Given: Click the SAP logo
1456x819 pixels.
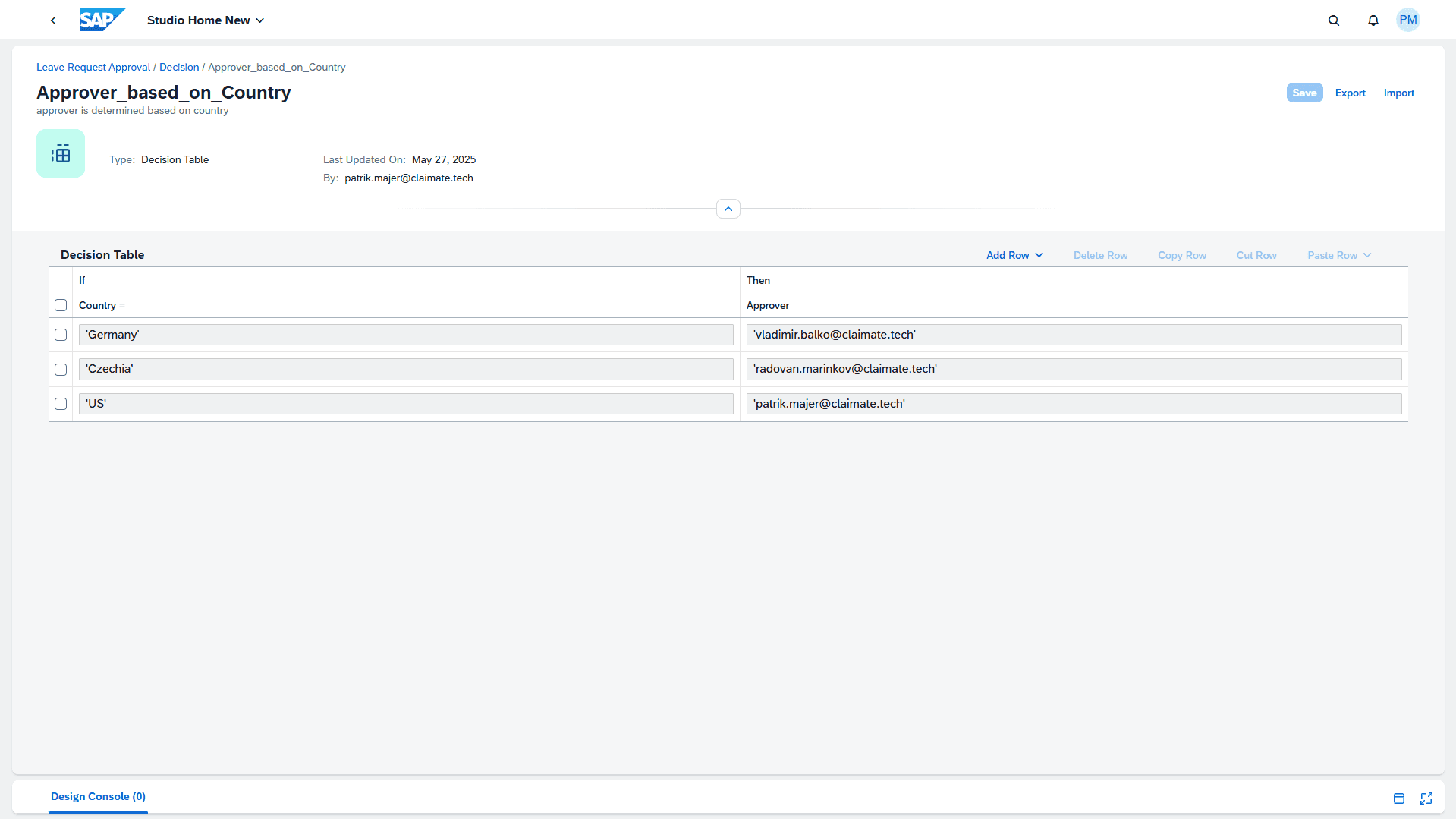Looking at the screenshot, I should (102, 20).
